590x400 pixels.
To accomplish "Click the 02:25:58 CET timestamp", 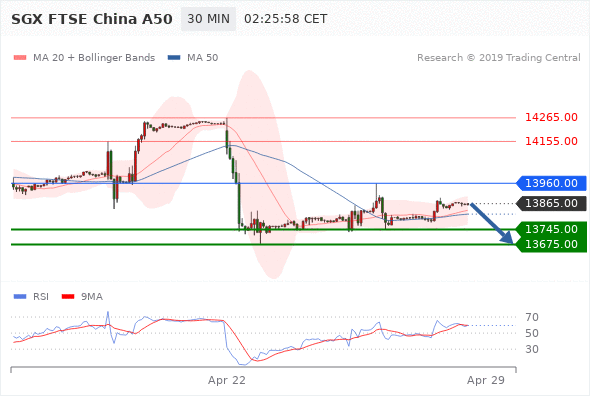I will coord(286,19).
